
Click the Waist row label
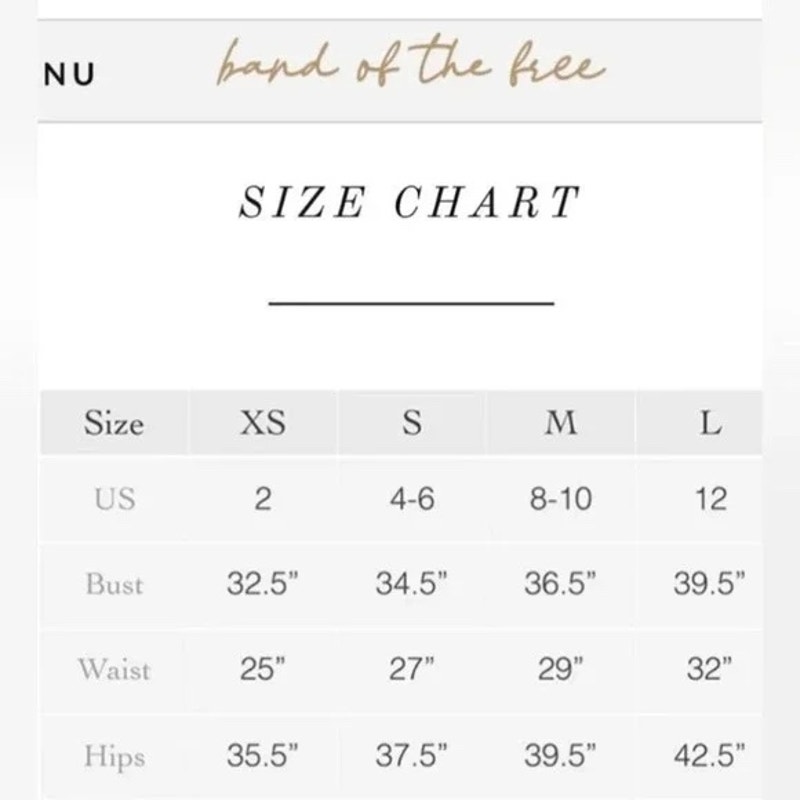click(x=114, y=669)
